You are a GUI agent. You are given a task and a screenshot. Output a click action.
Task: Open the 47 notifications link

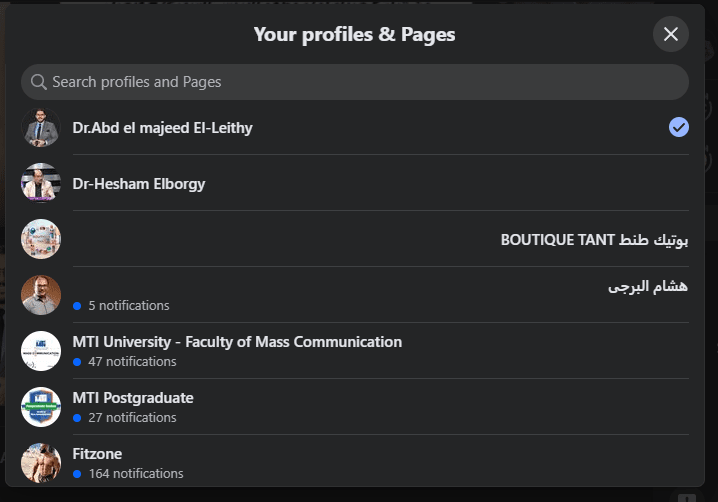click(132, 361)
